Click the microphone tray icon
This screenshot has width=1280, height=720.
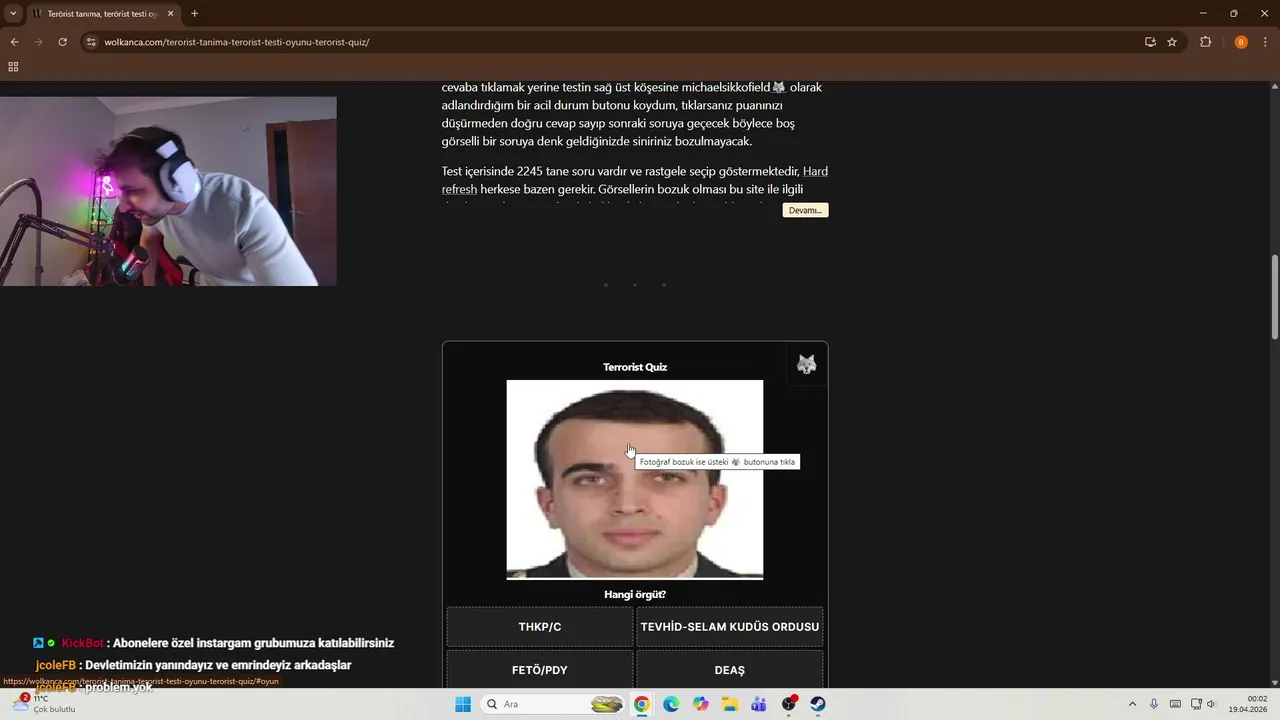point(1154,704)
